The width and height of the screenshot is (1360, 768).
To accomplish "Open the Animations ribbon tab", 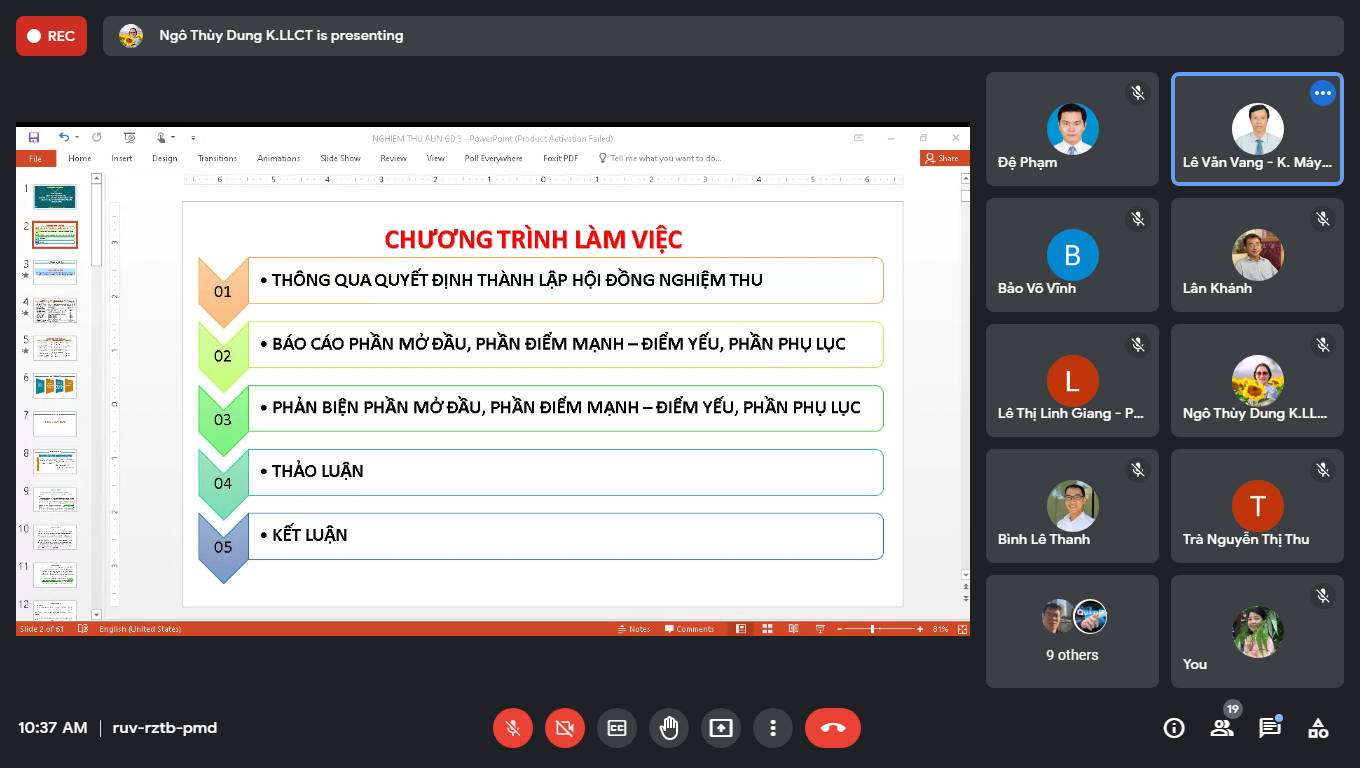I will coord(278,158).
